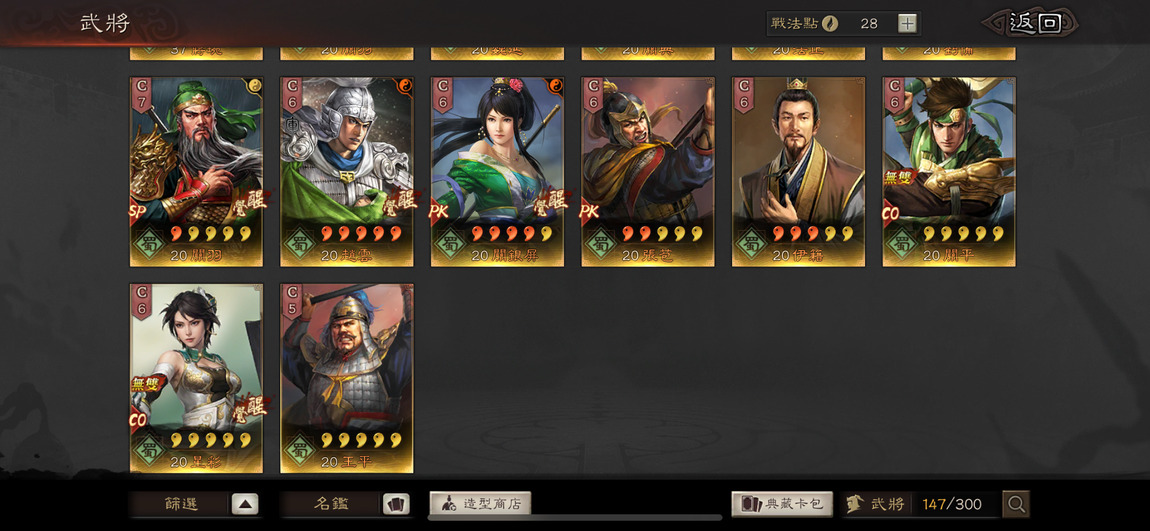This screenshot has height=531, width=1150.
Task: Open the 造型商店 shop
Action: point(480,504)
